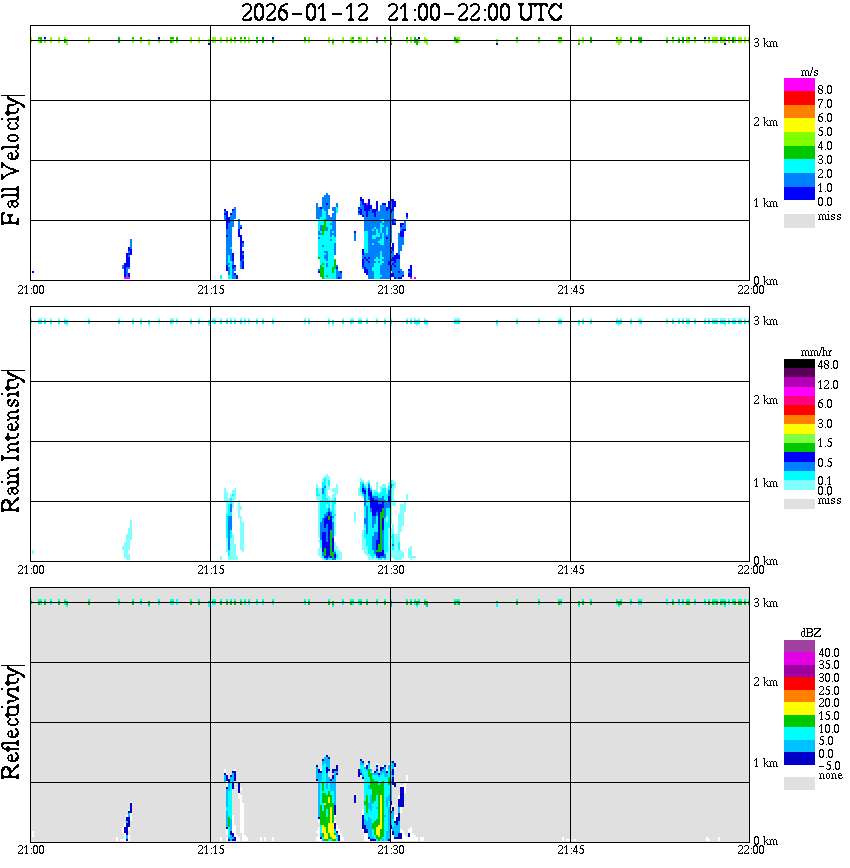Click the 8.0 value in the m/s legend
The image size is (850, 868).
point(825,90)
